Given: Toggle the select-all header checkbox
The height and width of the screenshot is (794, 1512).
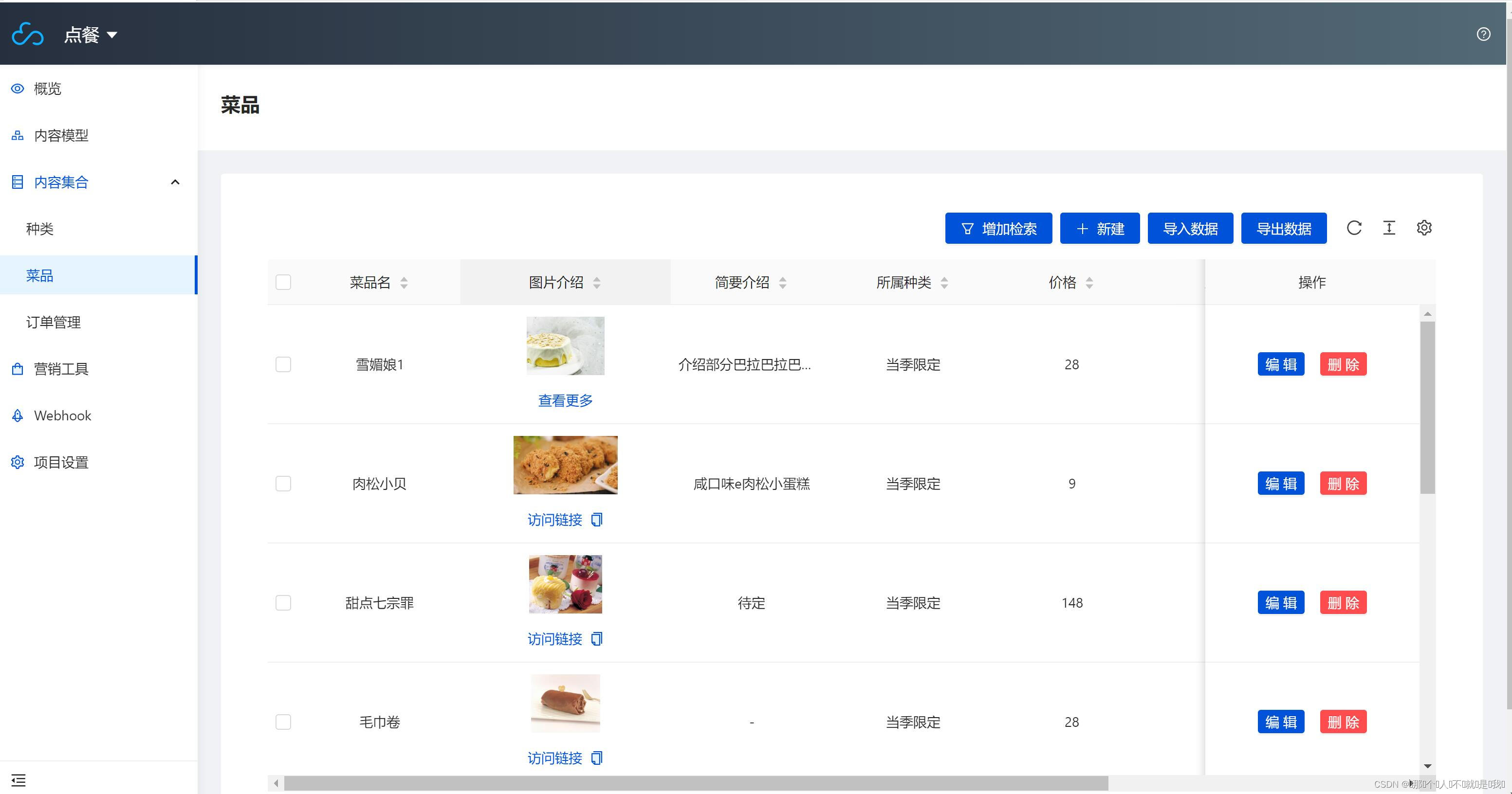Looking at the screenshot, I should [x=283, y=282].
